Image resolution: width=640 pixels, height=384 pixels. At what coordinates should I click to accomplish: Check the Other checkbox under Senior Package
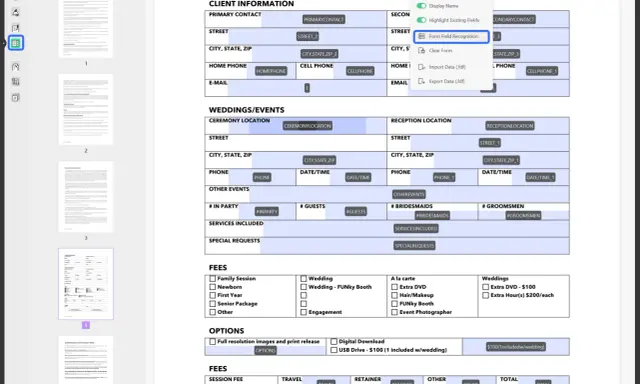point(213,312)
